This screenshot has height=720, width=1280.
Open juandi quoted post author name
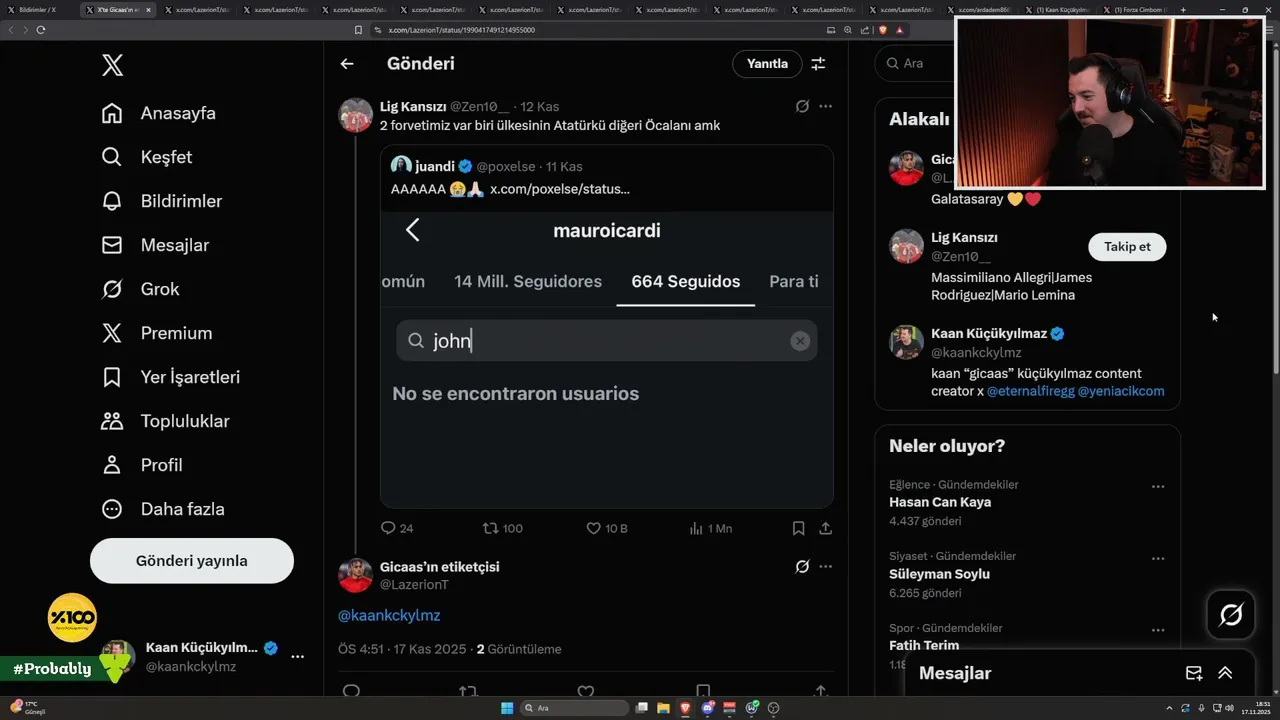click(435, 166)
